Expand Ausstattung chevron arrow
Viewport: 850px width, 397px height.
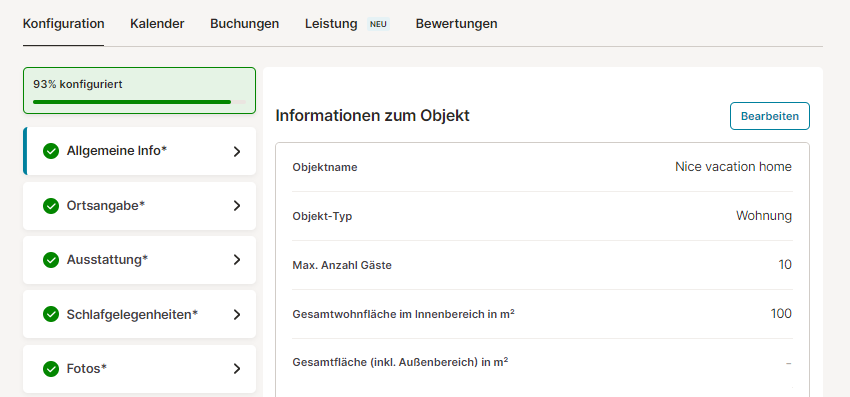(236, 260)
